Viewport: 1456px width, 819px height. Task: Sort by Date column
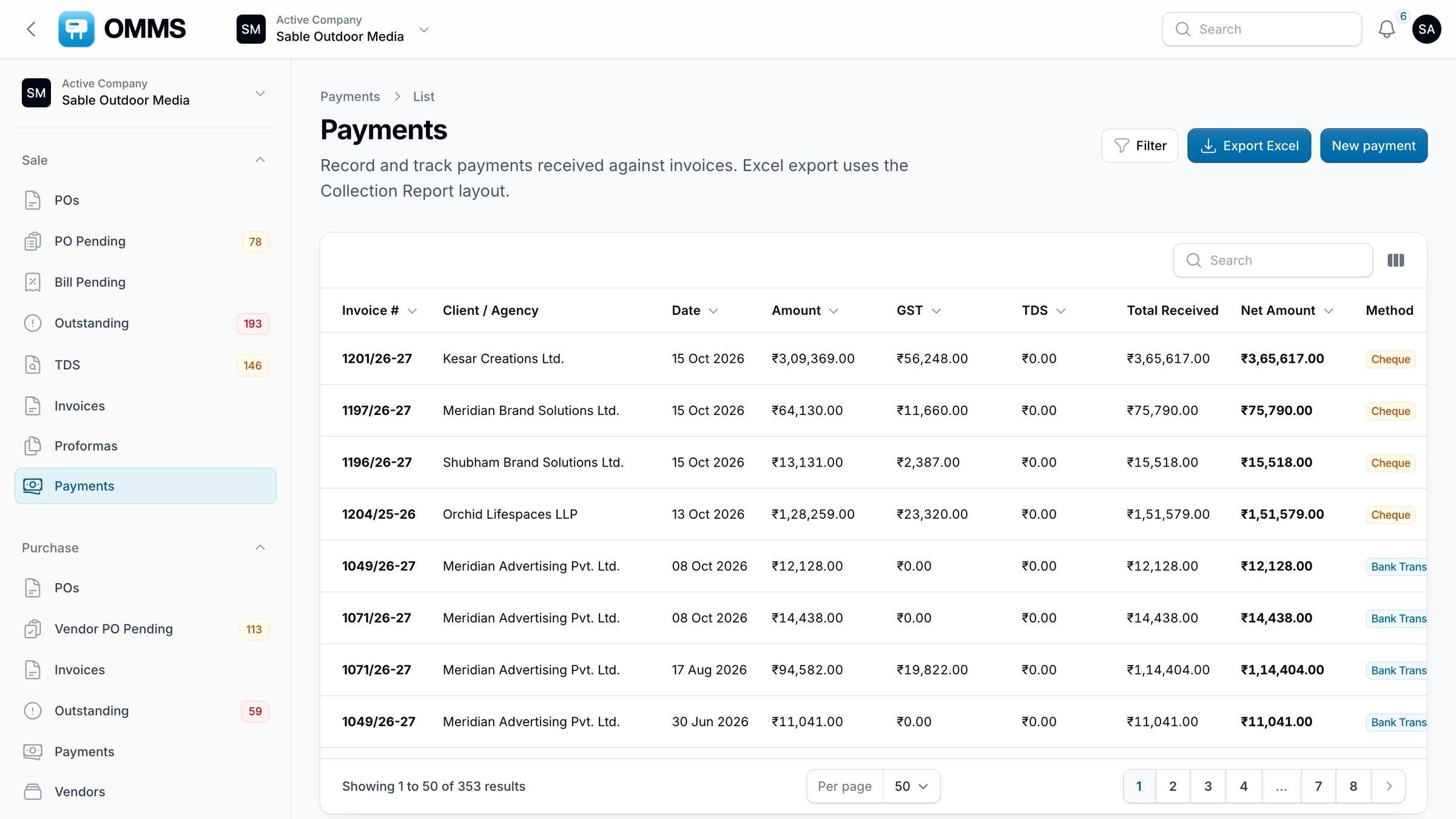pyautogui.click(x=695, y=311)
